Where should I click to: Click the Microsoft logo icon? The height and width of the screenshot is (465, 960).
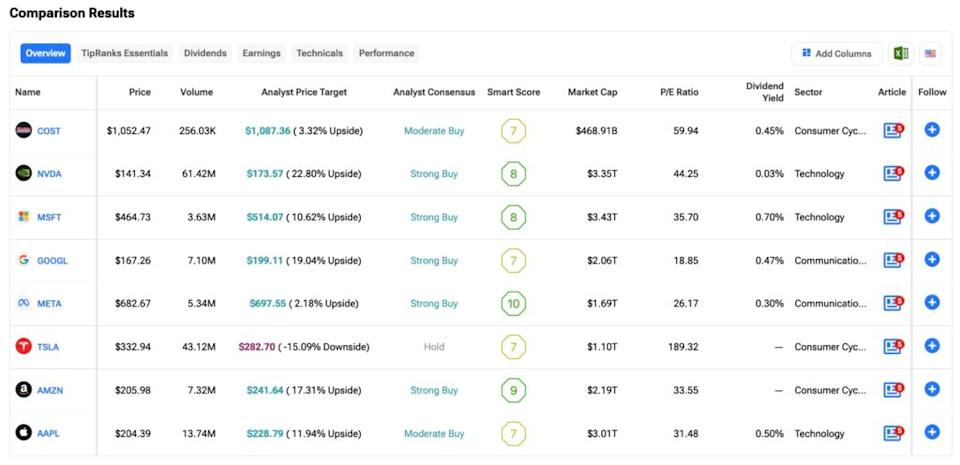coord(23,217)
